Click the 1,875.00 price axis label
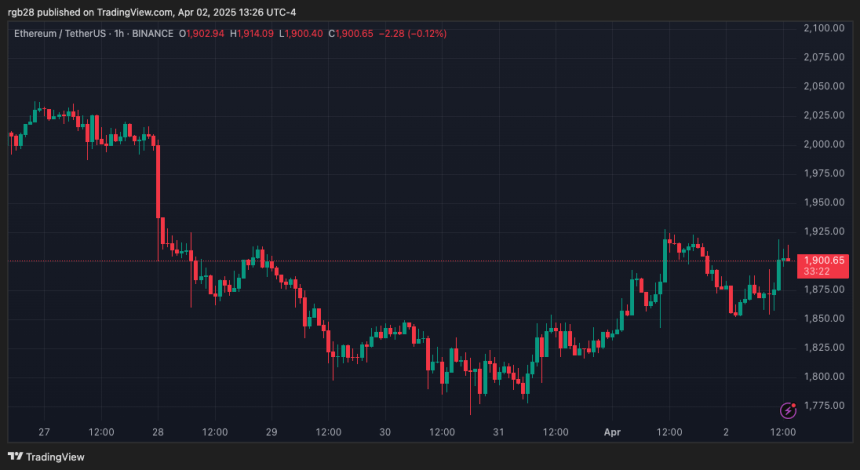Viewport: 860px width, 470px height. (x=825, y=290)
